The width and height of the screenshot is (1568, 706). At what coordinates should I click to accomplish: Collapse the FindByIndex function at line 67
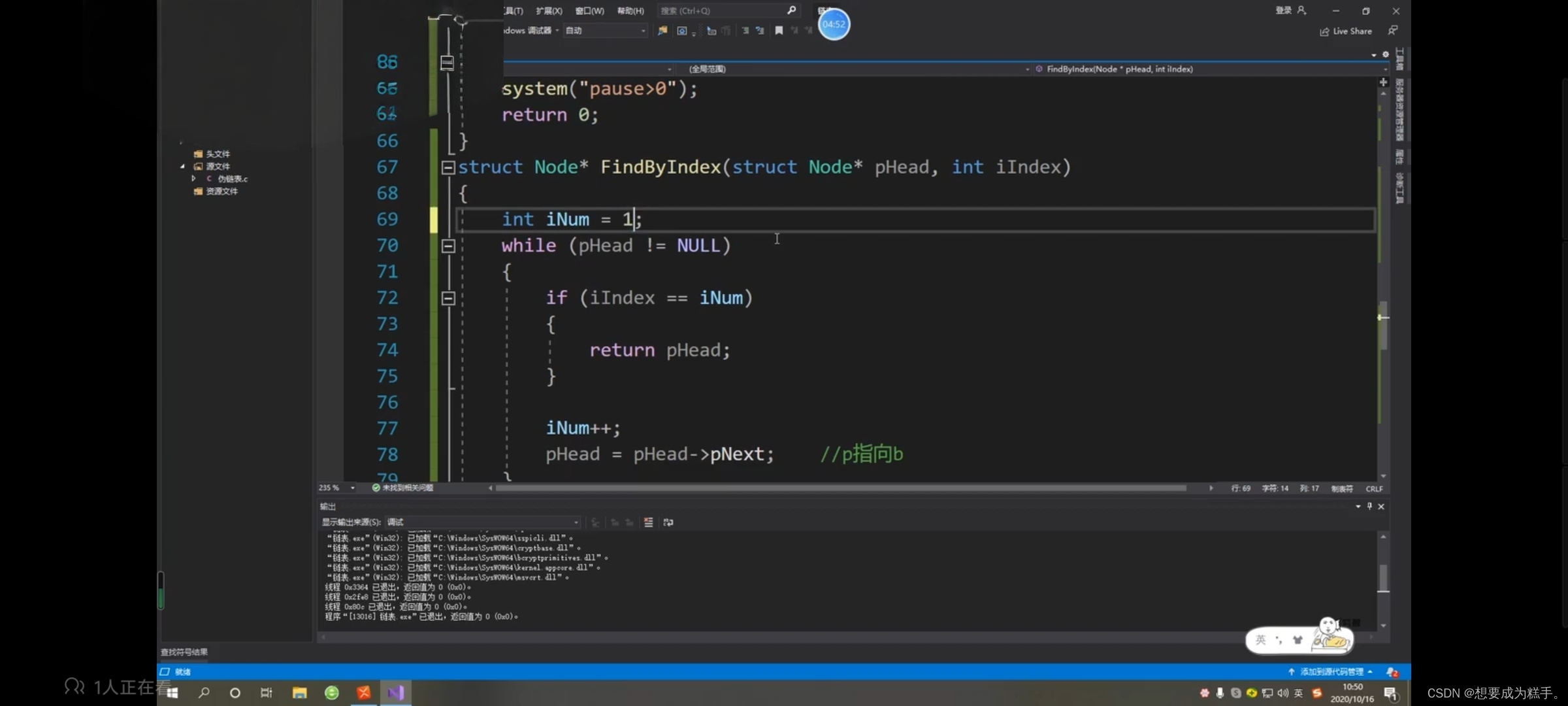[x=448, y=168]
